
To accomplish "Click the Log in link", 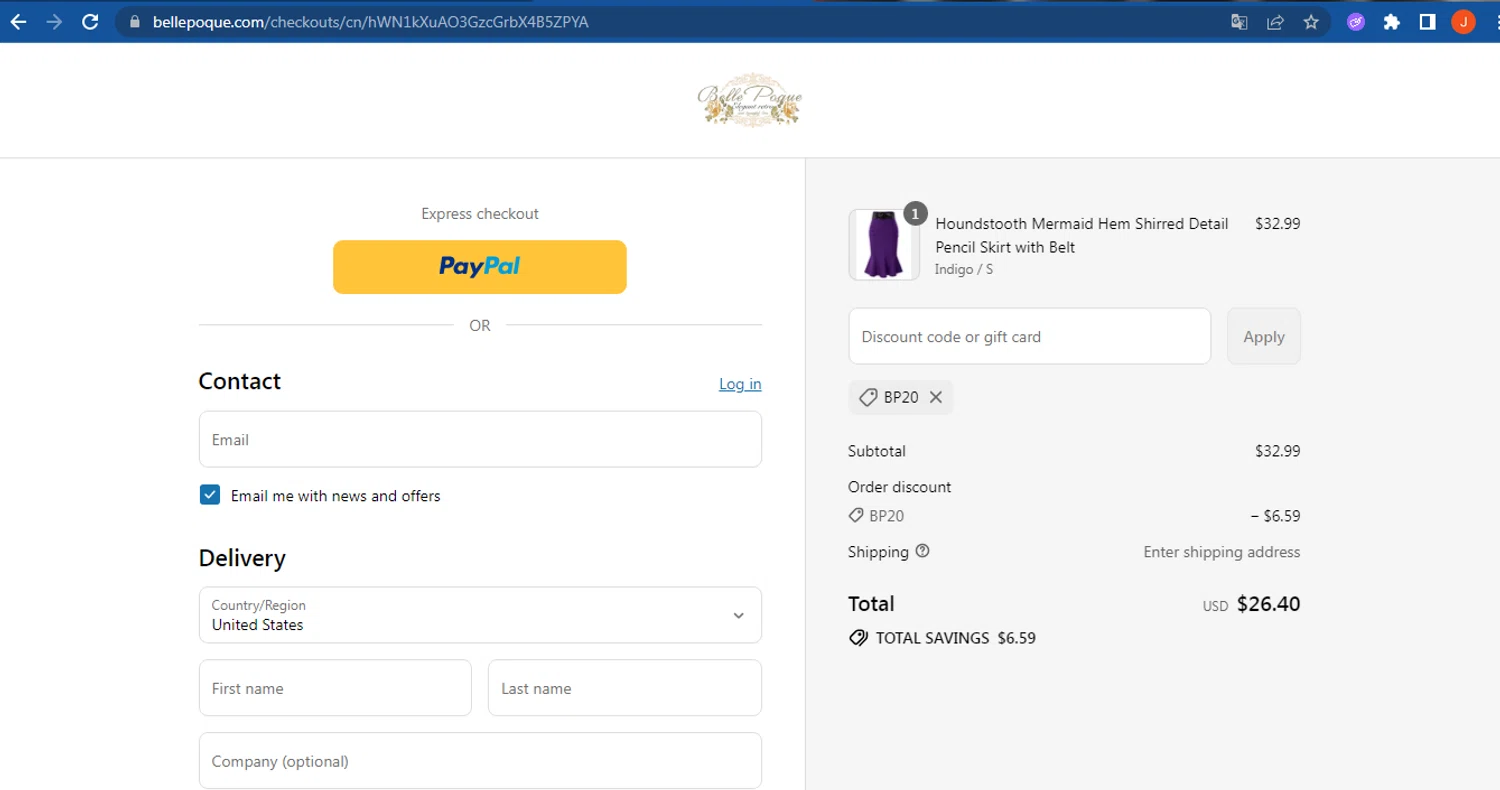I will coord(740,384).
